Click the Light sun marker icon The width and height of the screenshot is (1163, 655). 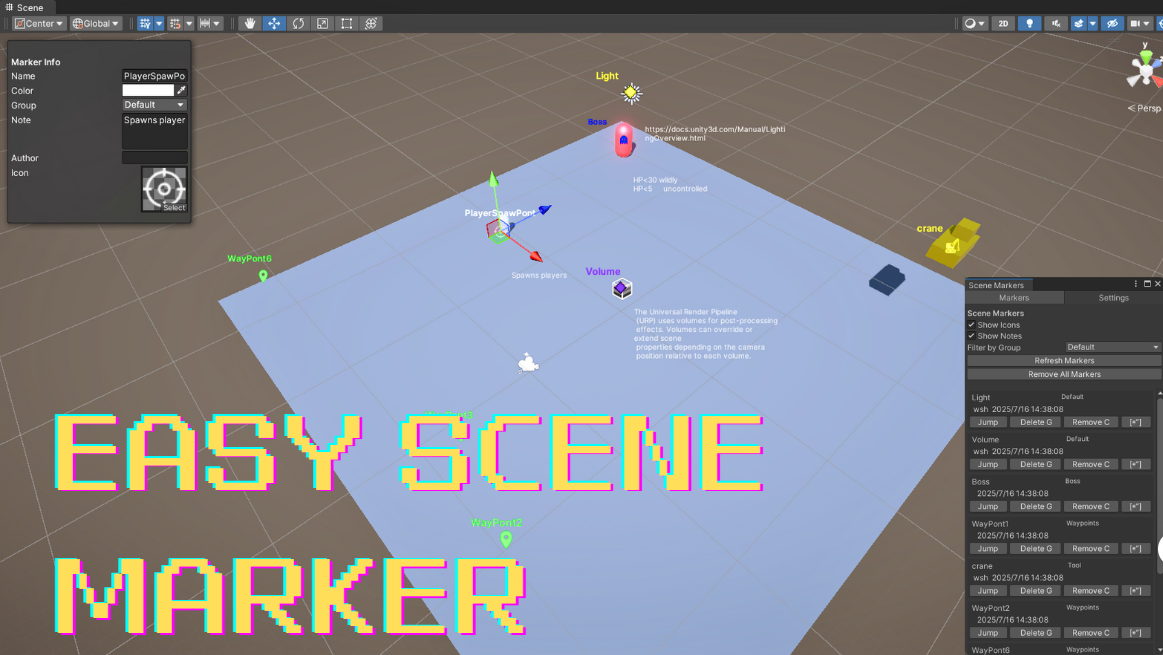click(x=631, y=93)
